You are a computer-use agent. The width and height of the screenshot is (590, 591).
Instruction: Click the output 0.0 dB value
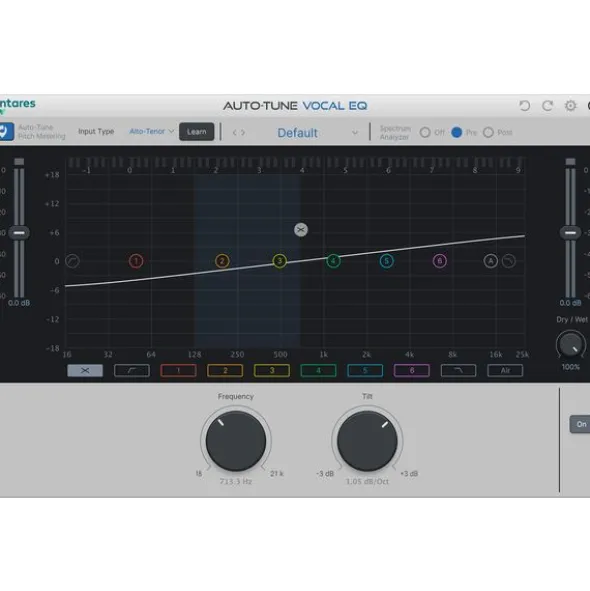pos(570,303)
